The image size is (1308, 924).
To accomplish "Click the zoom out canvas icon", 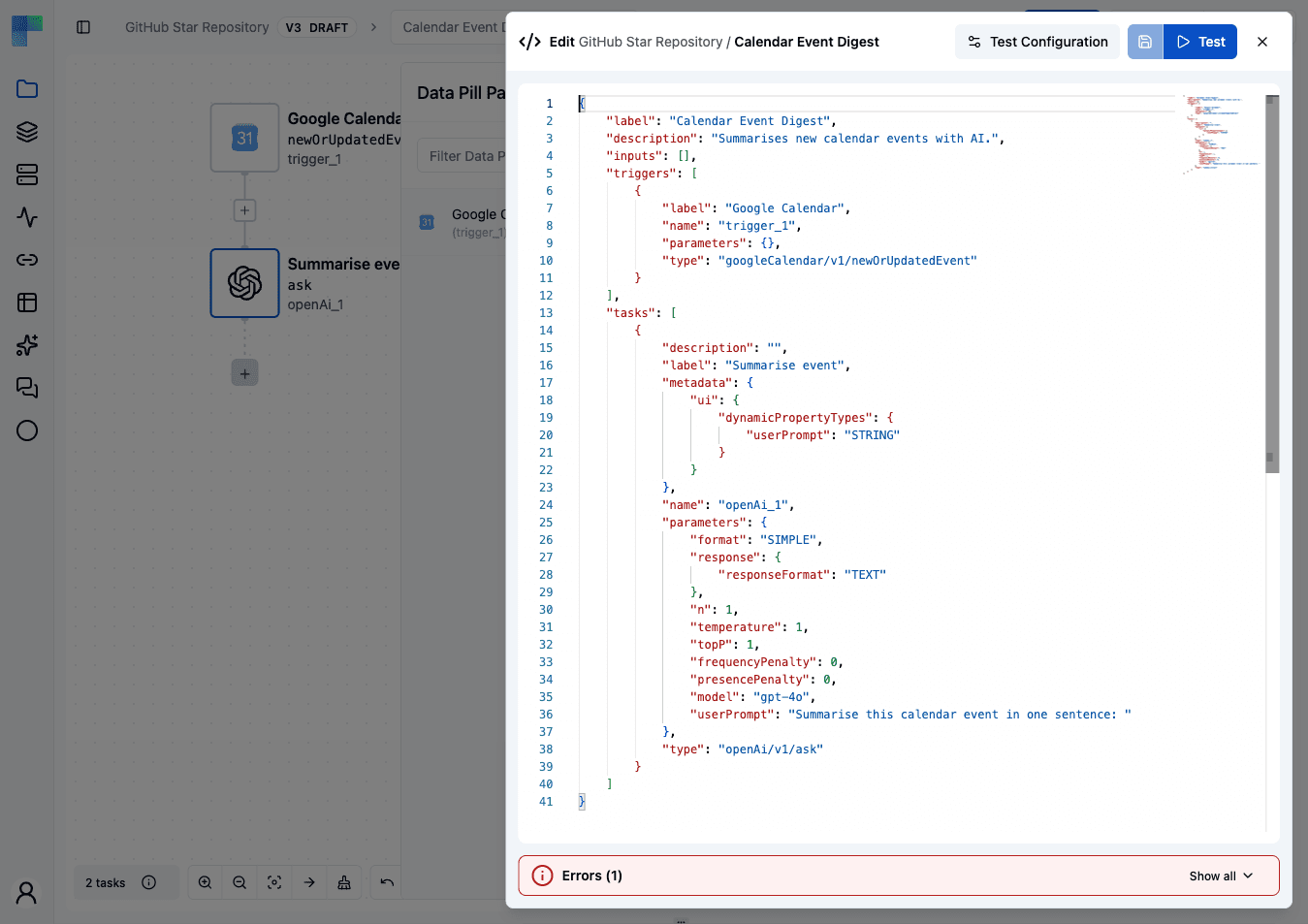I will pyautogui.click(x=239, y=882).
